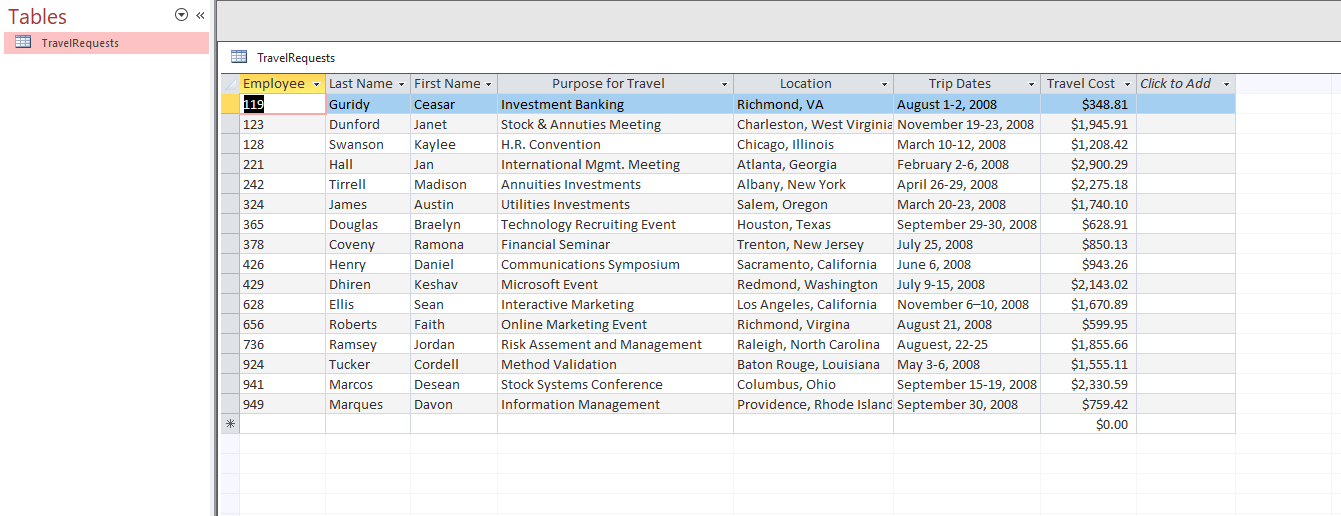Open the Travel Cost column filter dropdown
The width and height of the screenshot is (1341, 516).
click(x=1127, y=84)
